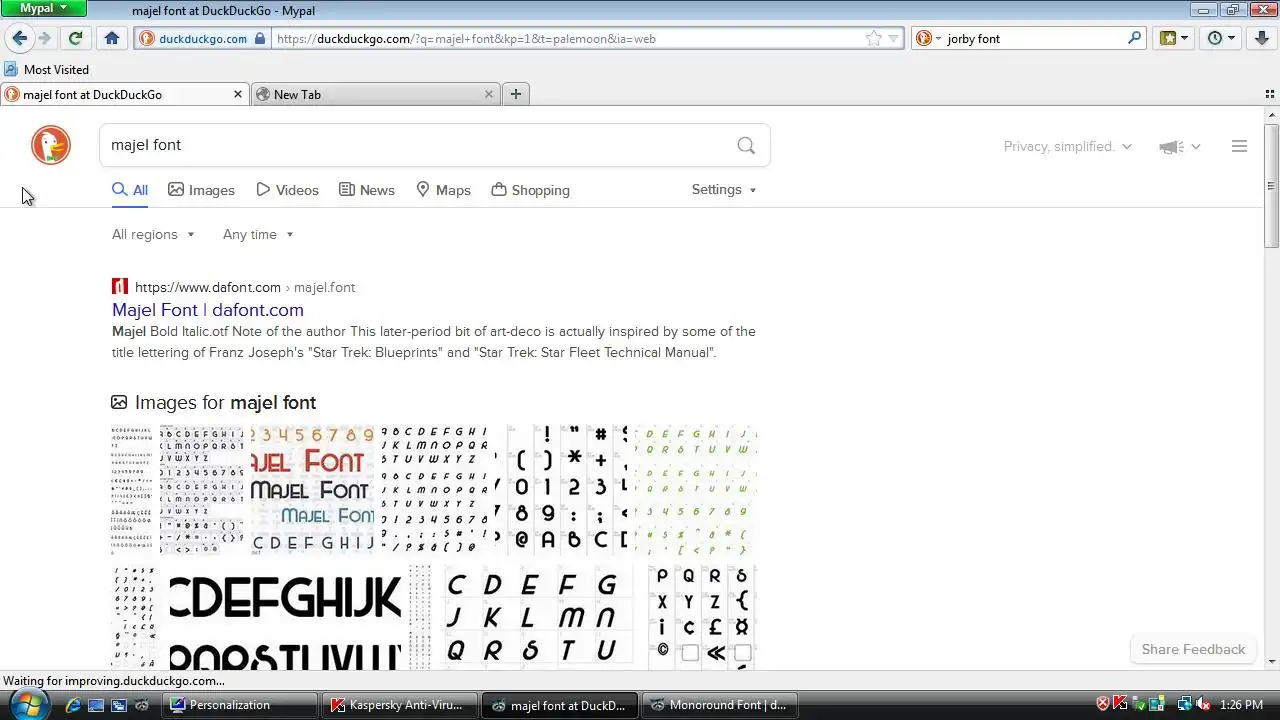The height and width of the screenshot is (720, 1280).
Task: Close the New Tab tab
Action: pyautogui.click(x=489, y=94)
